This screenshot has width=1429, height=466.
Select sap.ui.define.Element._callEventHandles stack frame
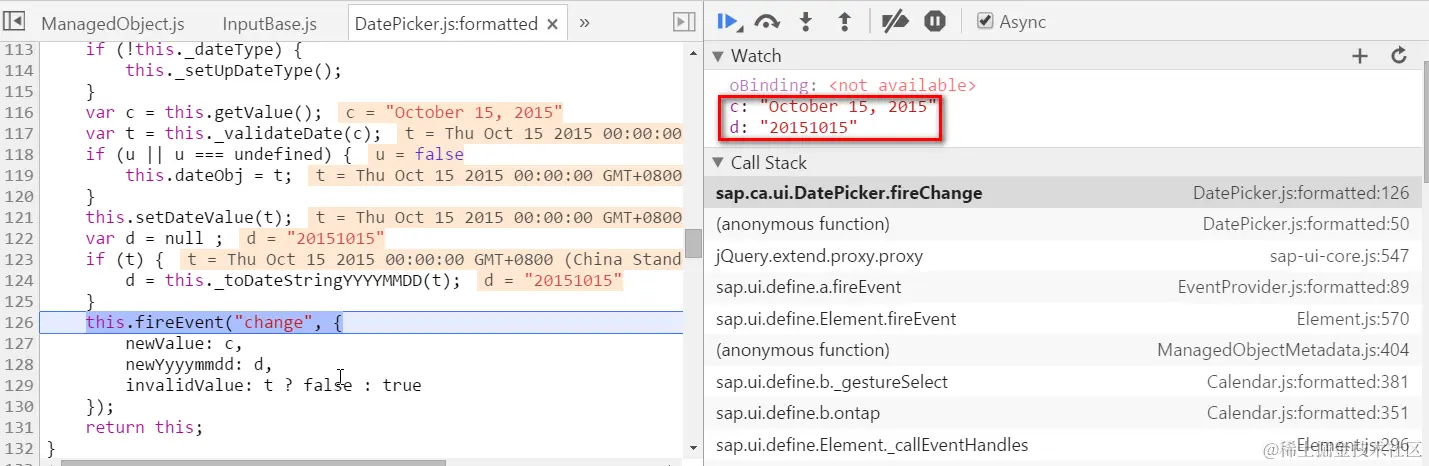pyautogui.click(x=1063, y=445)
